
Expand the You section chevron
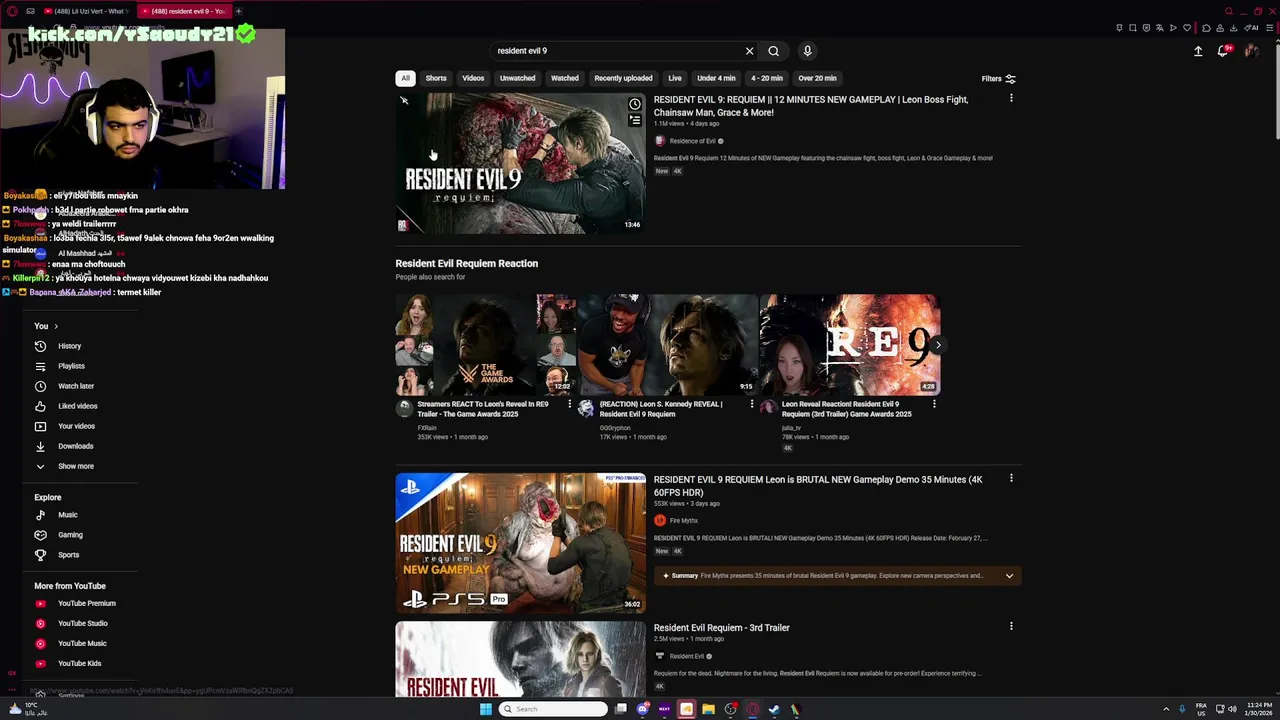point(56,326)
